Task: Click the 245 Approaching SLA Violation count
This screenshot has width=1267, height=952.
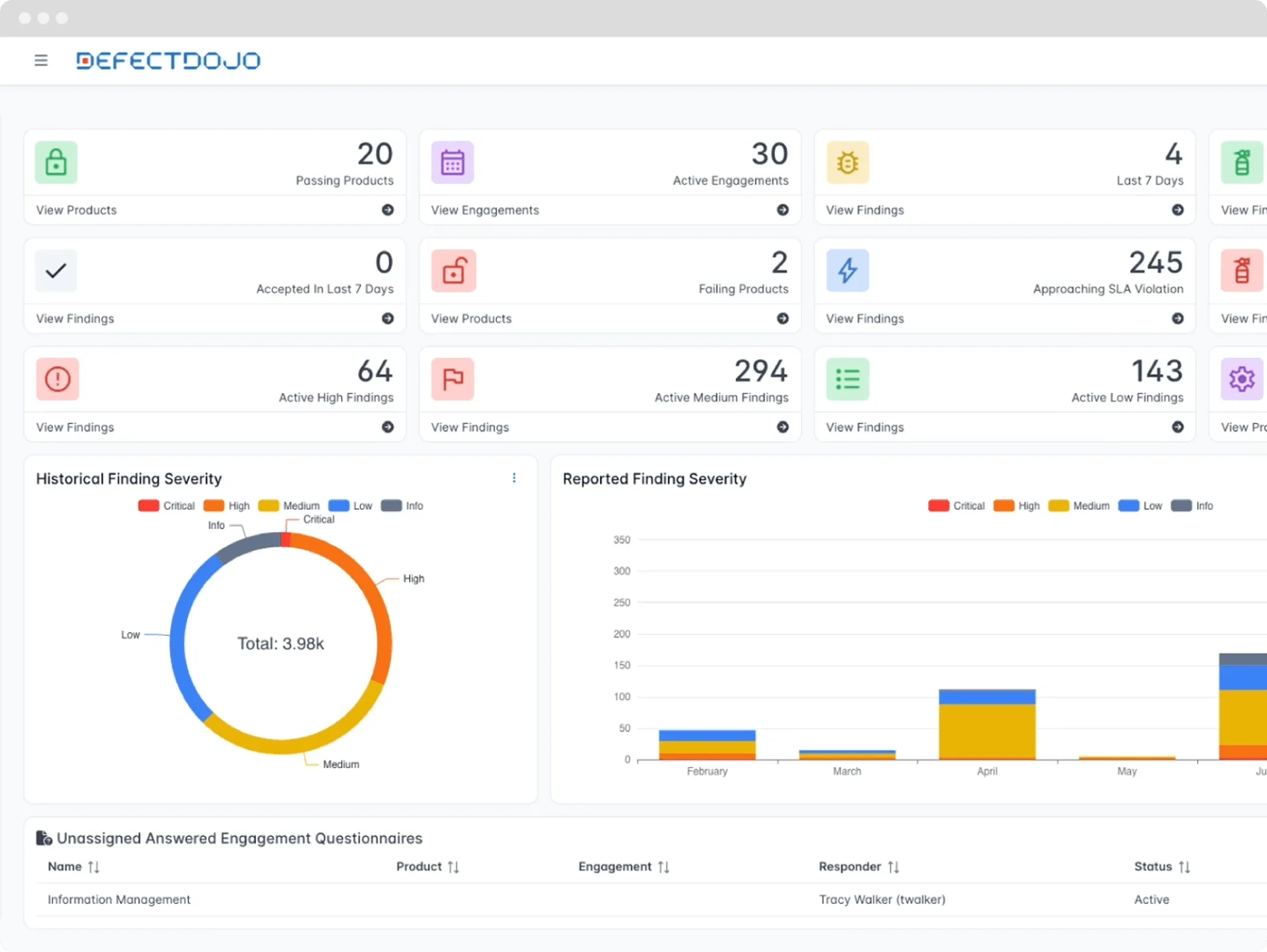Action: pos(1155,262)
